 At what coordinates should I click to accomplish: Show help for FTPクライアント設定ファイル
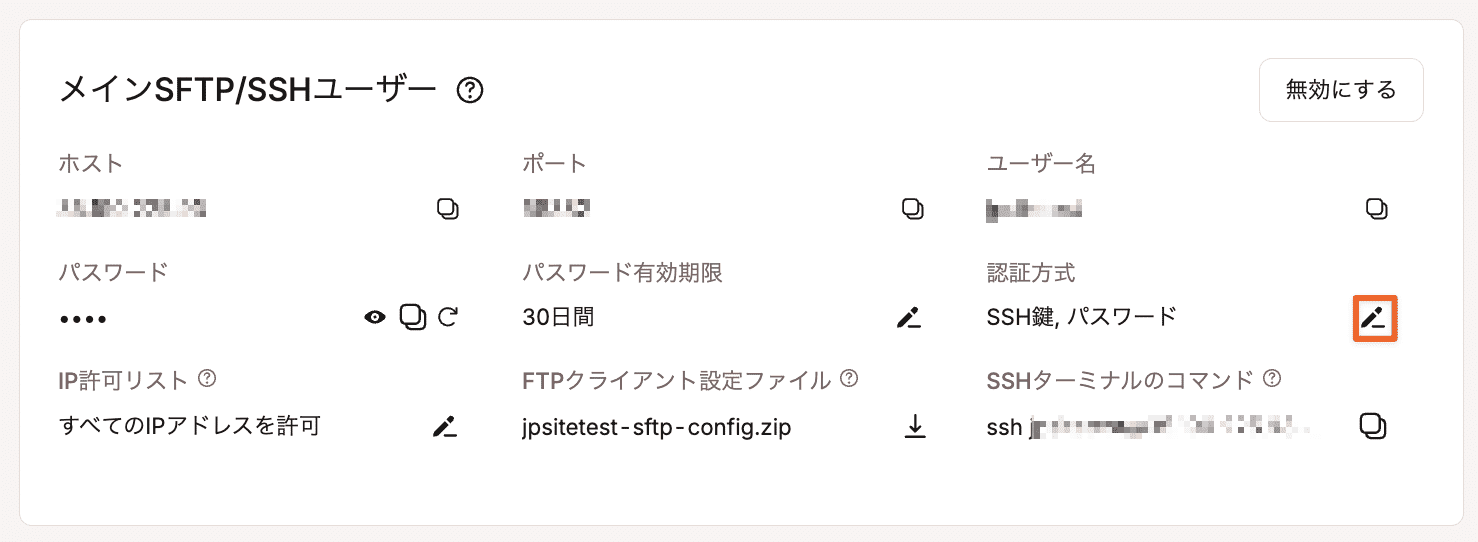[849, 378]
